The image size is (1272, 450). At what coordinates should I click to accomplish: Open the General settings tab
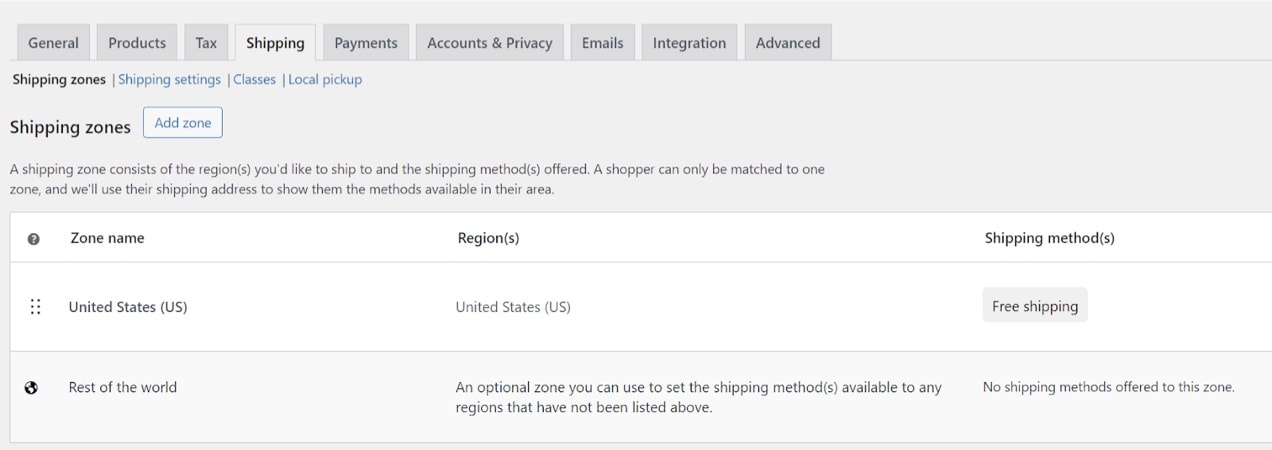53,43
